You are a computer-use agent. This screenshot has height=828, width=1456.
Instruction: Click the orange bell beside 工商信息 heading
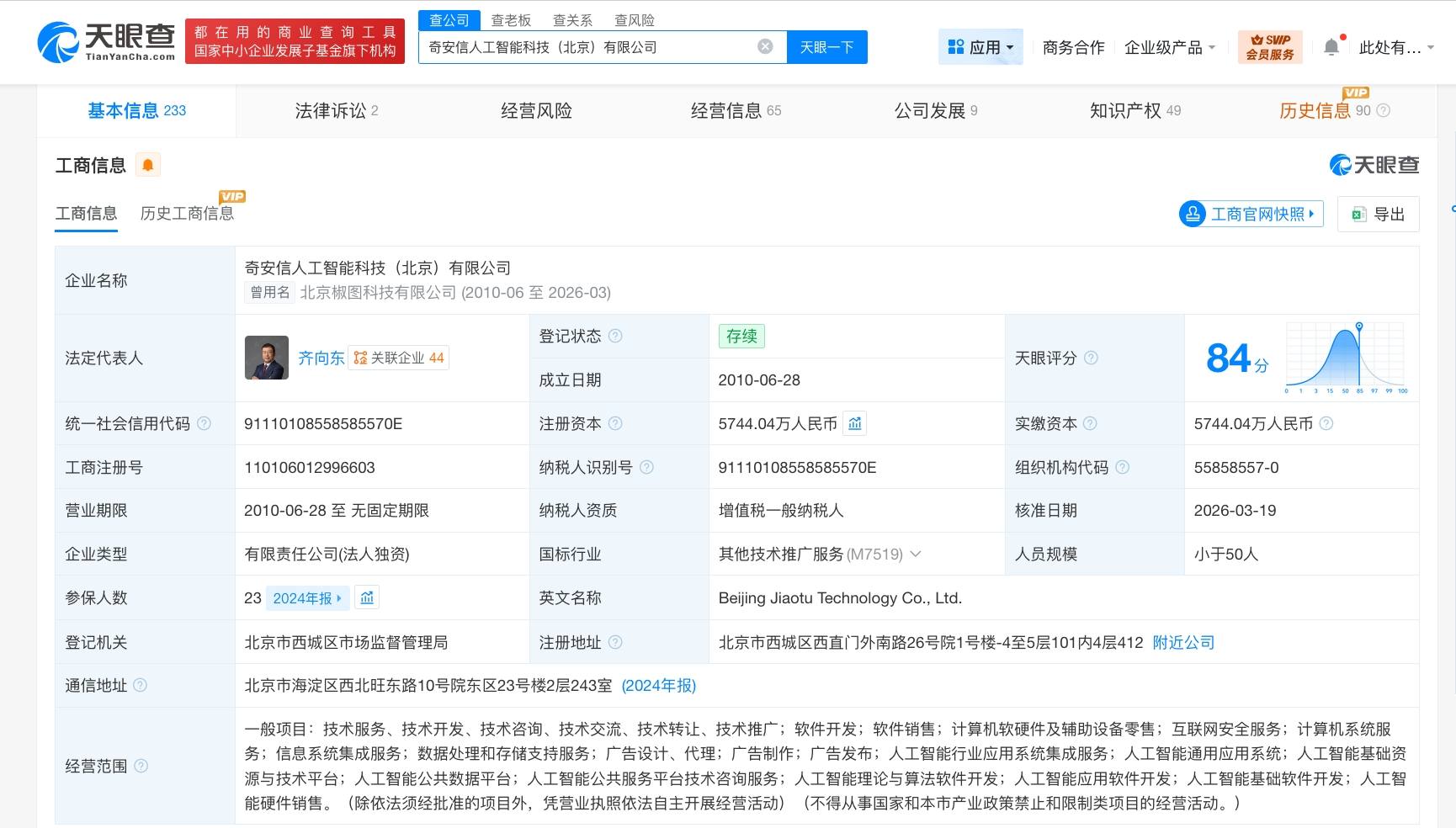(148, 165)
